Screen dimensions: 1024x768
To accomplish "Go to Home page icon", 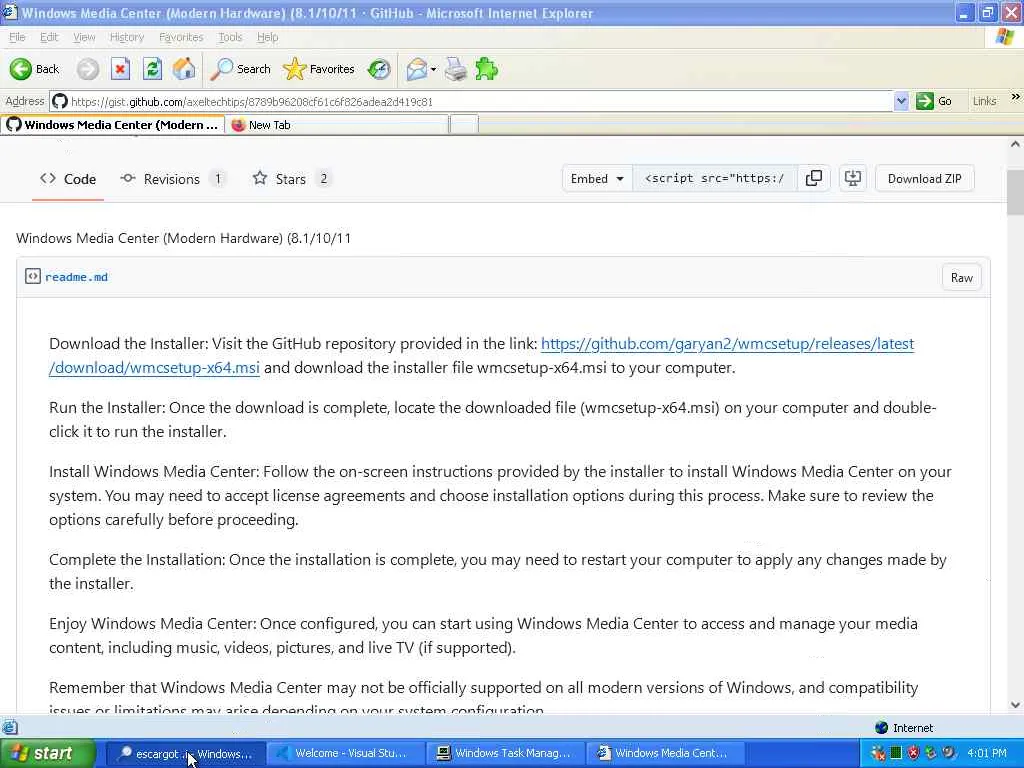I will (x=184, y=69).
